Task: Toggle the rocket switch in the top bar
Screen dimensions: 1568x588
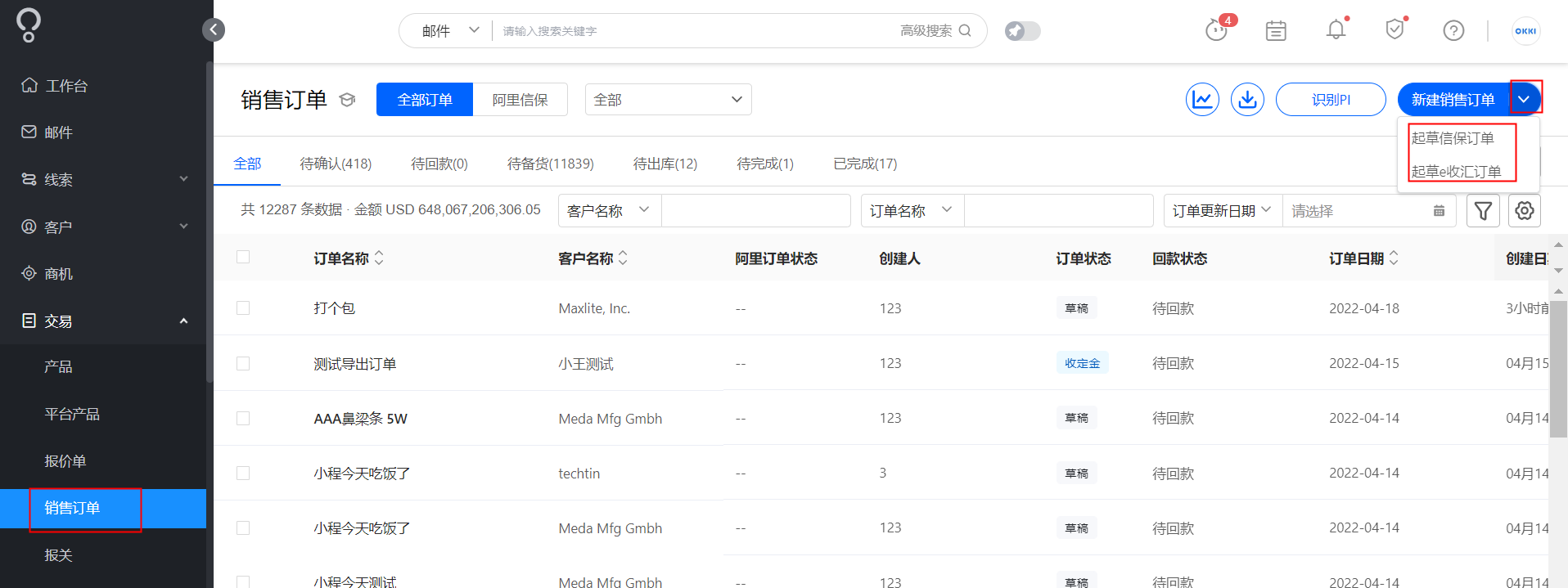Action: tap(1022, 31)
